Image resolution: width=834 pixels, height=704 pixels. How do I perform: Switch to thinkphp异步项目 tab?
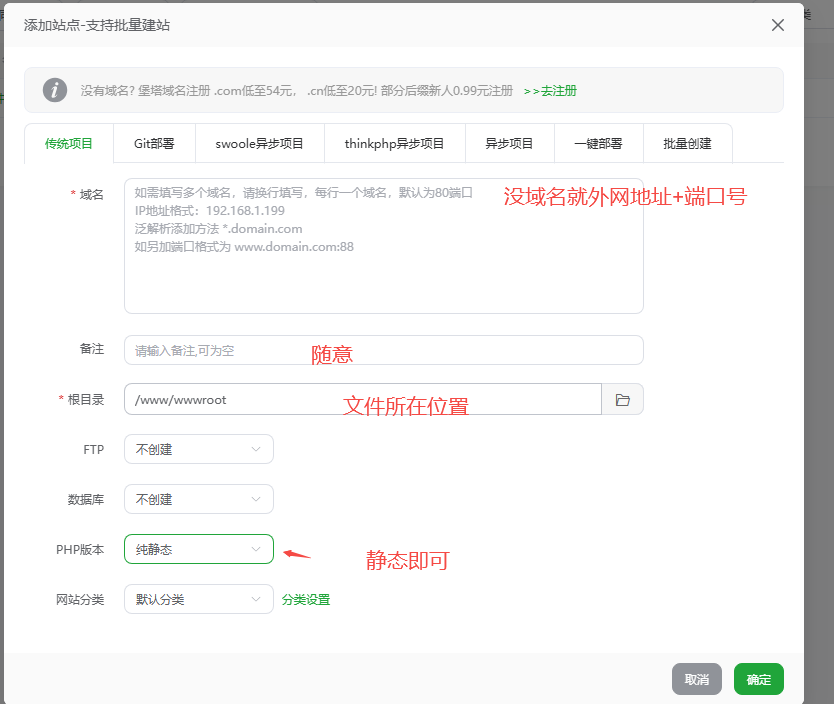pyautogui.click(x=395, y=144)
